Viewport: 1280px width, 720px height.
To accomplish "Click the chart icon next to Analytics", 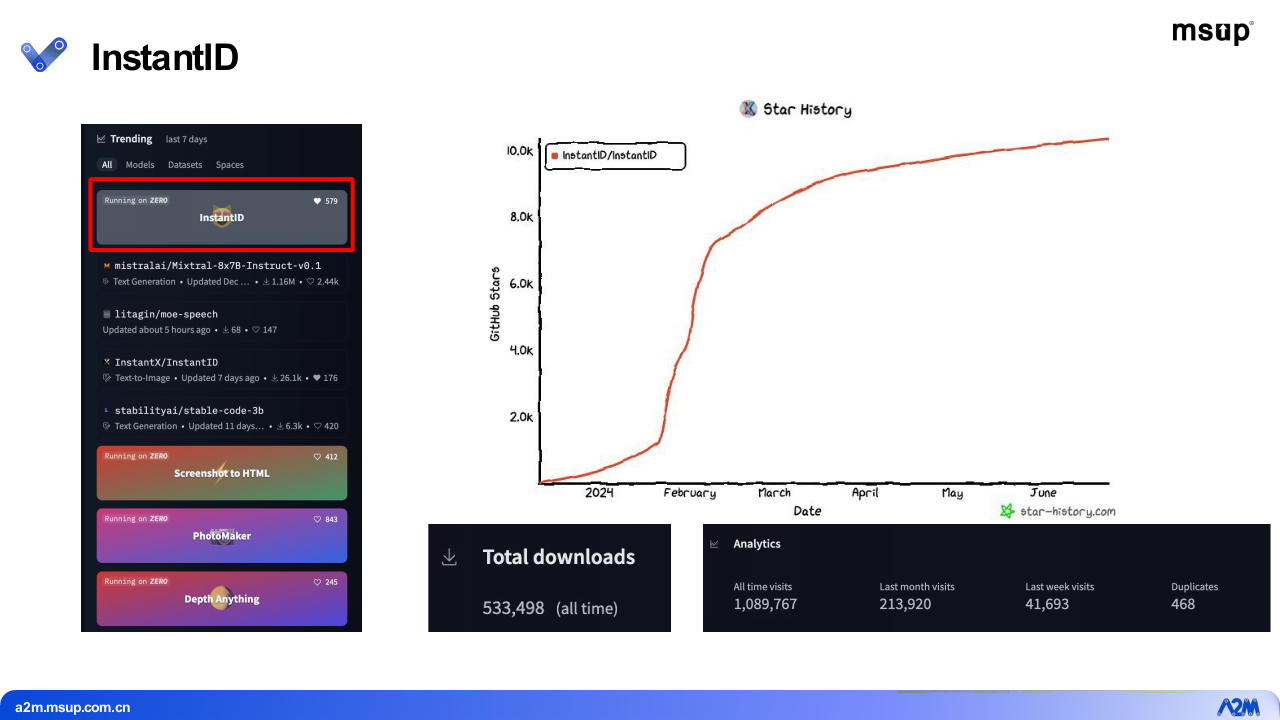I will [714, 544].
